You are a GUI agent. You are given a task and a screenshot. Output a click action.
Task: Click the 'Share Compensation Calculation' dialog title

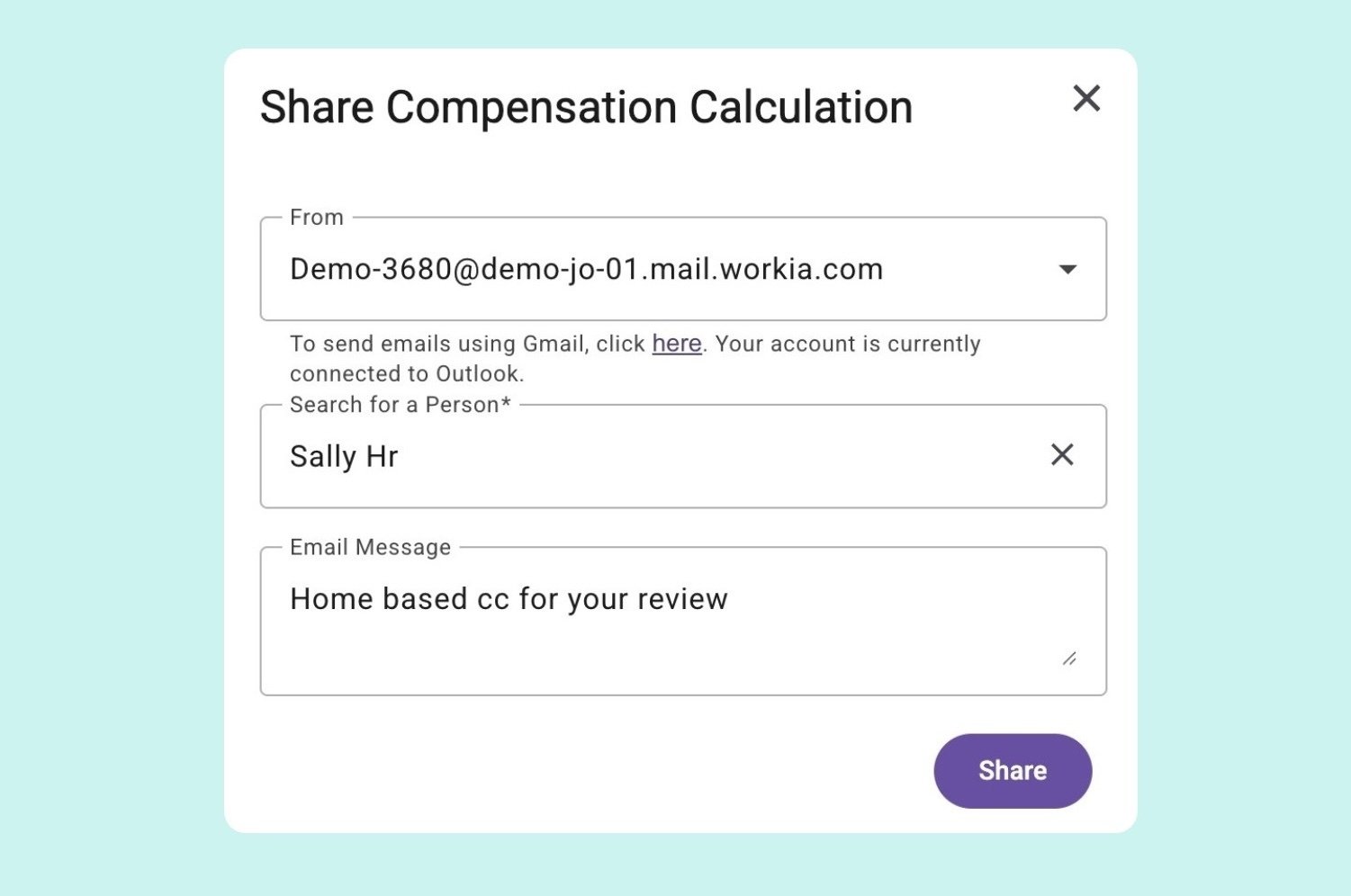586,107
